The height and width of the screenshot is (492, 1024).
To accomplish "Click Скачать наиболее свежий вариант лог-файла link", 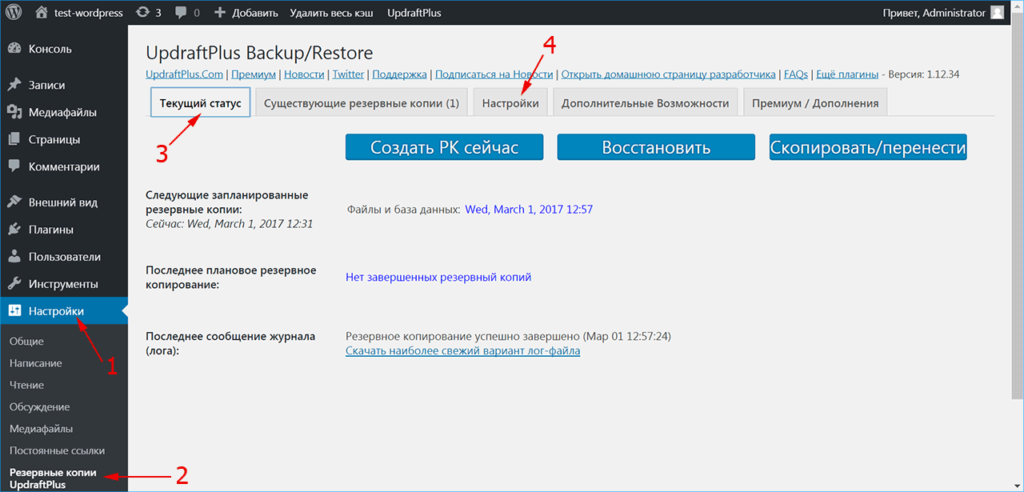I will point(462,351).
